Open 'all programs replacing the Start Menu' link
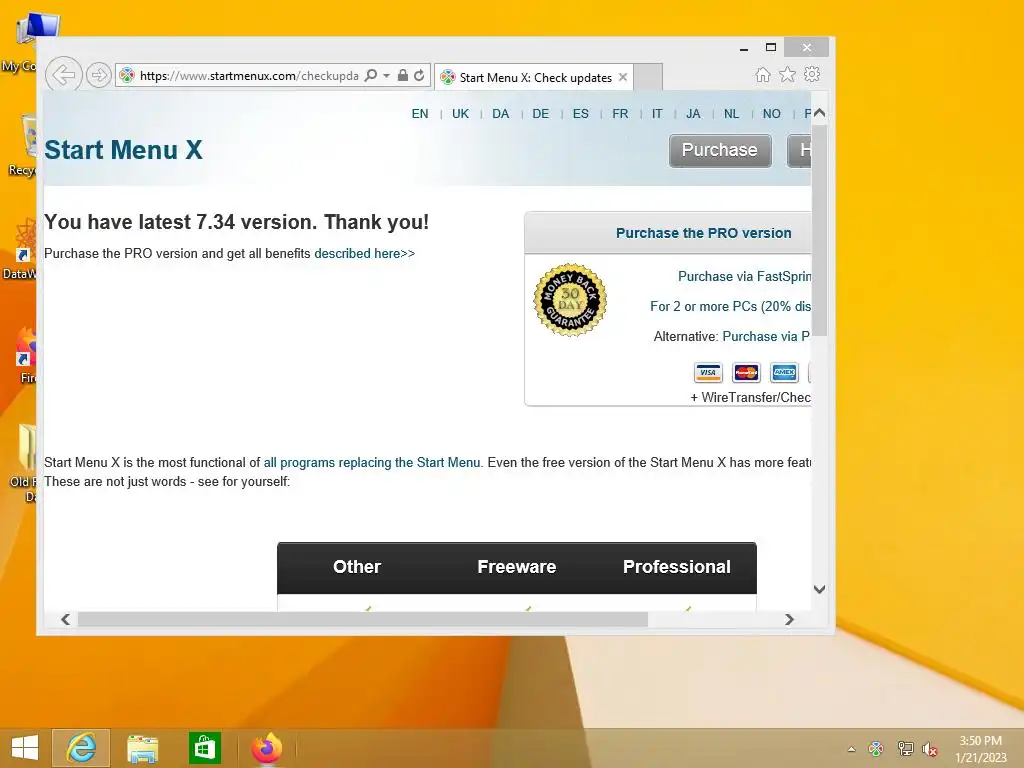Image resolution: width=1024 pixels, height=768 pixels. (372, 462)
